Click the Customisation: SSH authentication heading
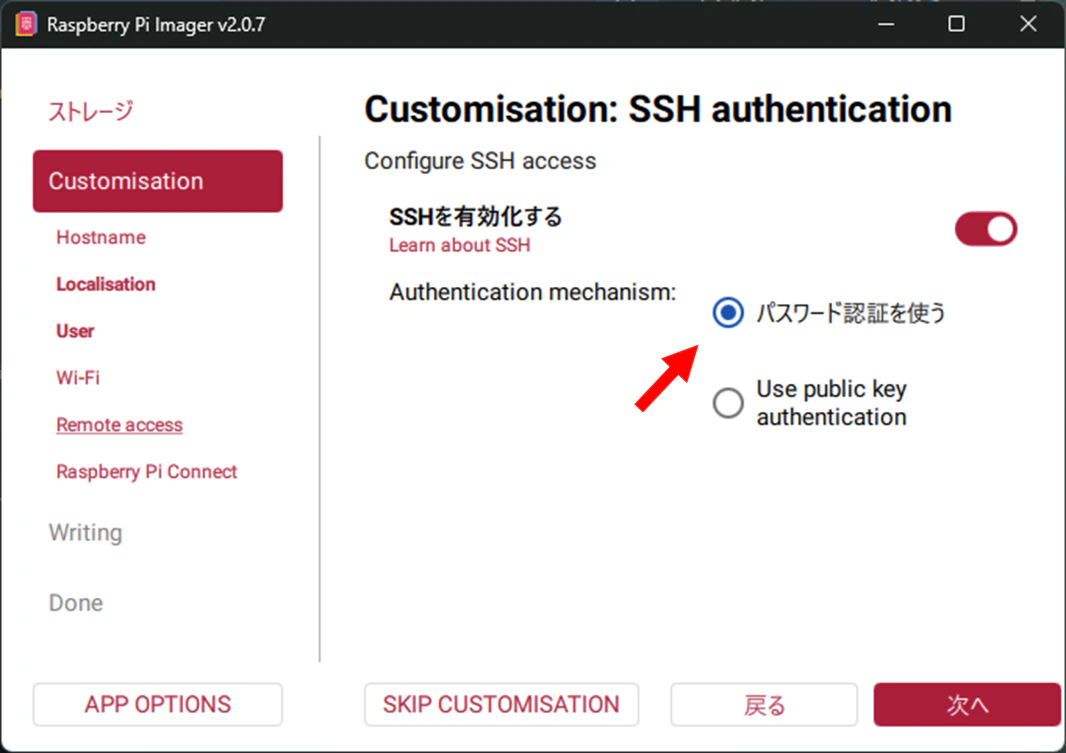The width and height of the screenshot is (1066, 753). click(x=658, y=109)
